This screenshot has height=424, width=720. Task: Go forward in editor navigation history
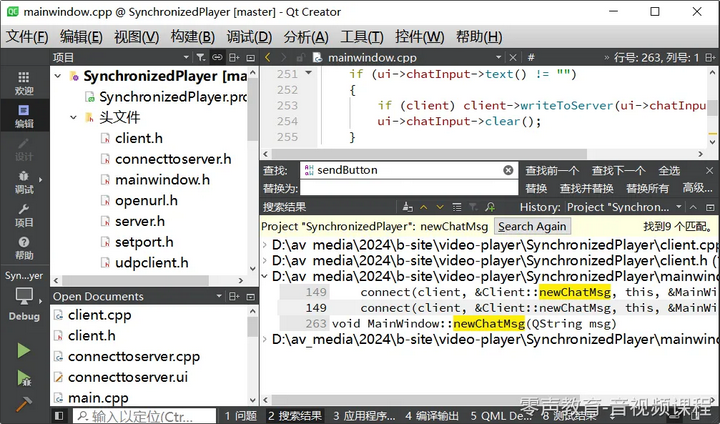[x=284, y=57]
